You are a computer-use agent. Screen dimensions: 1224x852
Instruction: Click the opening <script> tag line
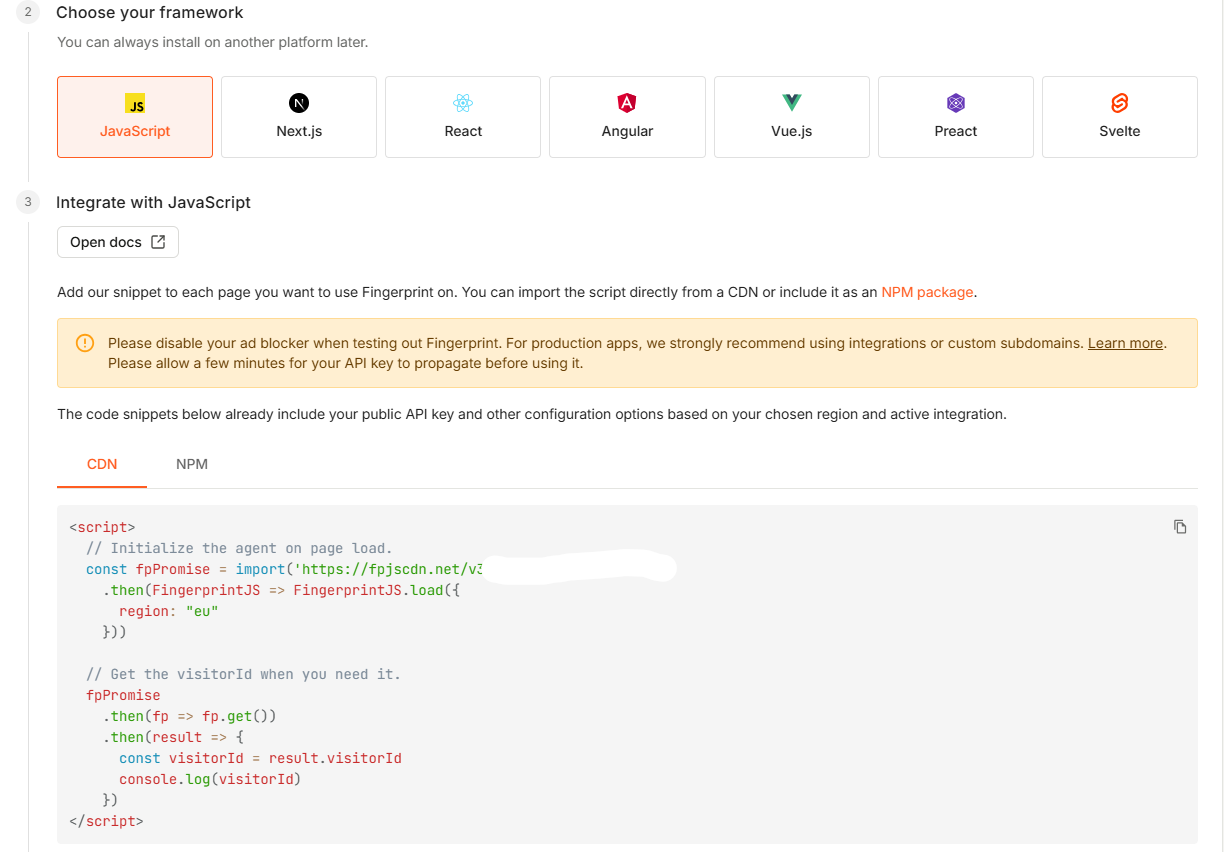point(102,527)
